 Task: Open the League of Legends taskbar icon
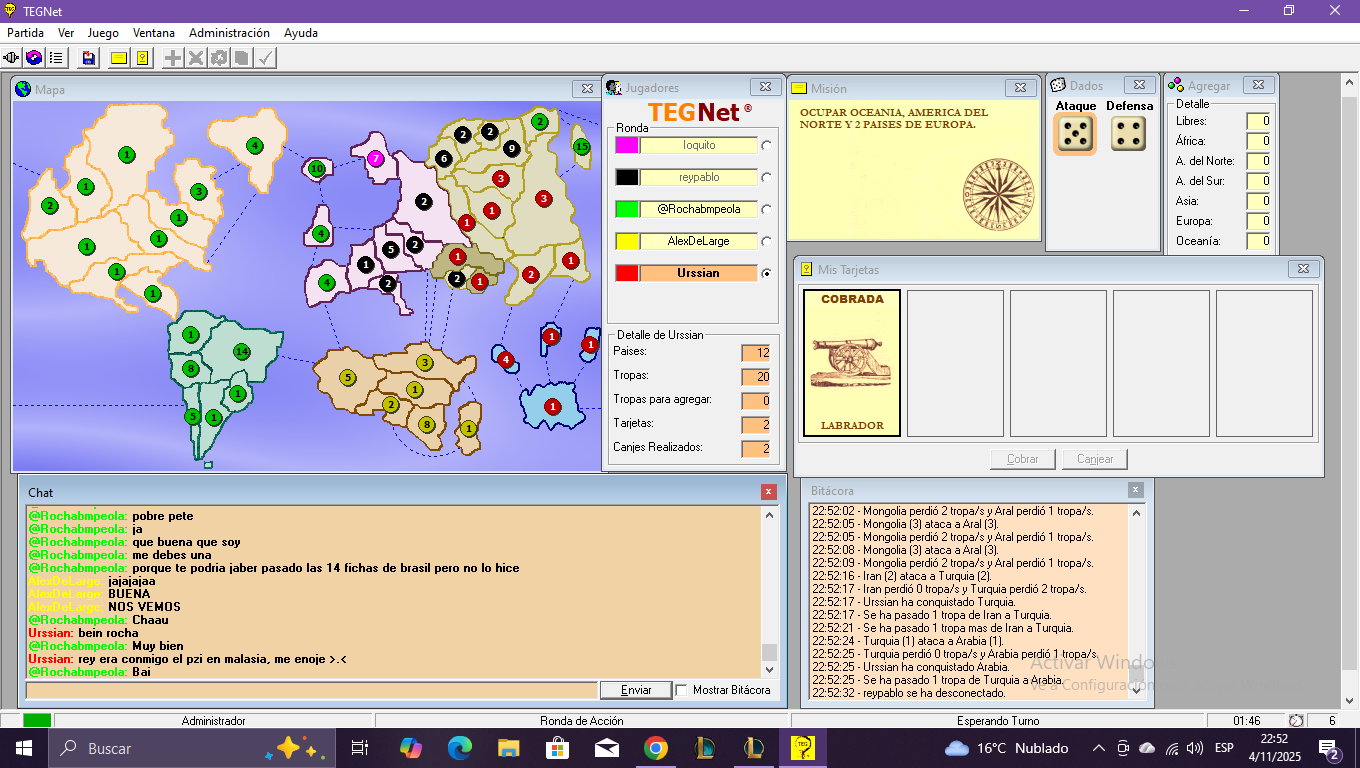tap(705, 748)
